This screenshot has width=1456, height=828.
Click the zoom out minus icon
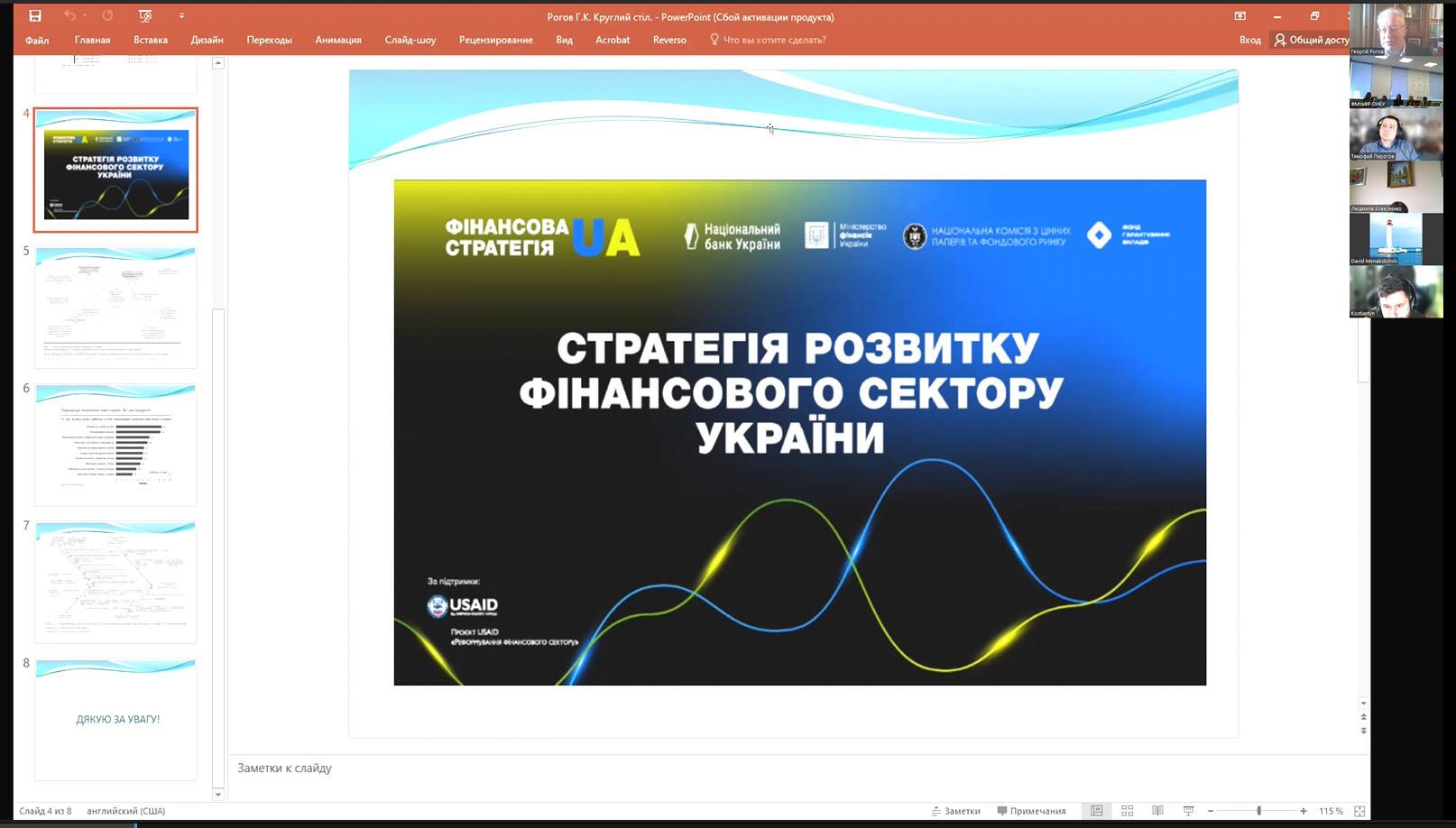[x=1211, y=811]
